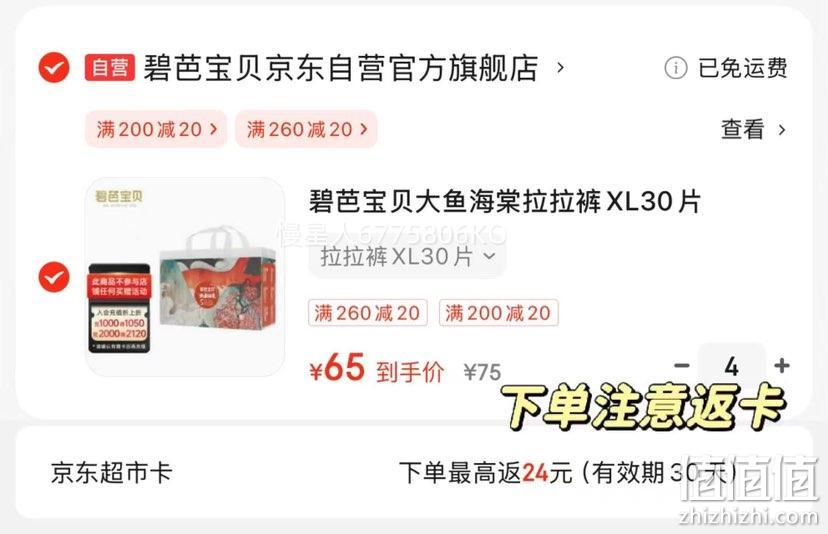Open the top 满200减20 coupon tag
The image size is (828, 534).
(x=156, y=129)
